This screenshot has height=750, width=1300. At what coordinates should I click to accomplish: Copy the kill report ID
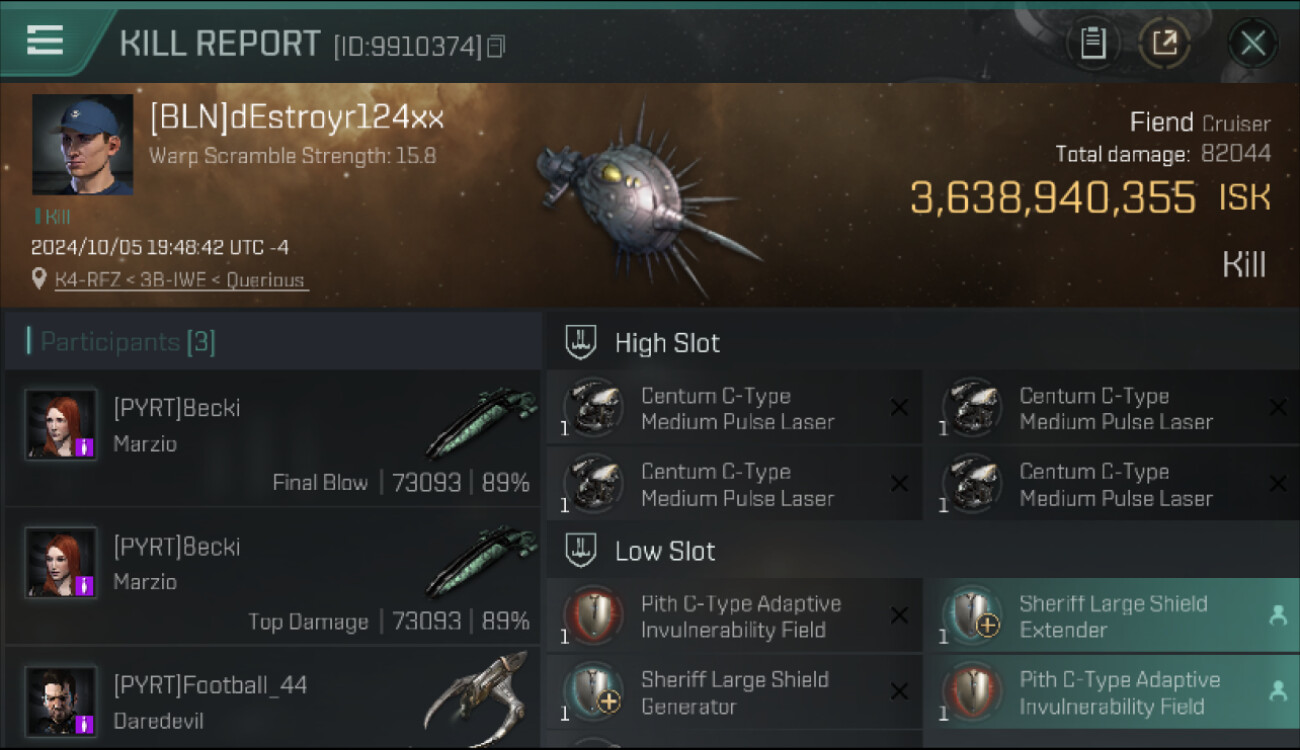point(497,46)
